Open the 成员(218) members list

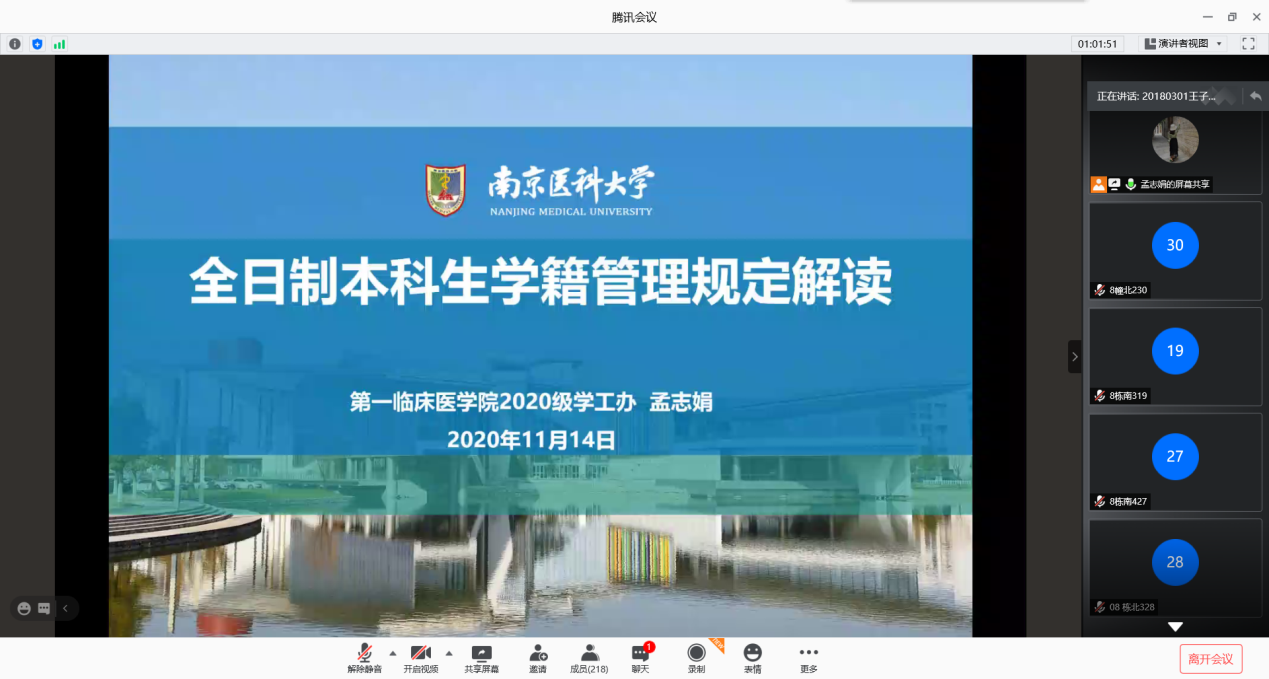click(589, 658)
